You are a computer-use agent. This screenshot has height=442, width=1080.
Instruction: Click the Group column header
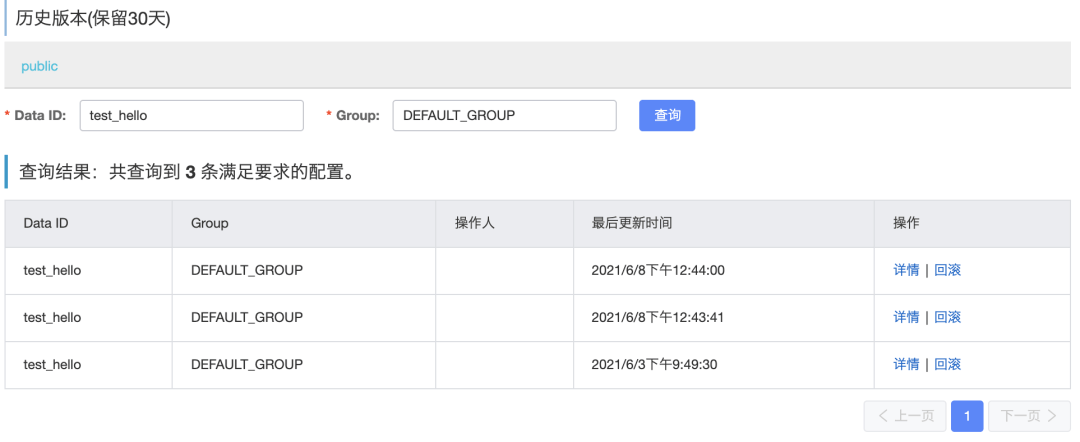[209, 223]
